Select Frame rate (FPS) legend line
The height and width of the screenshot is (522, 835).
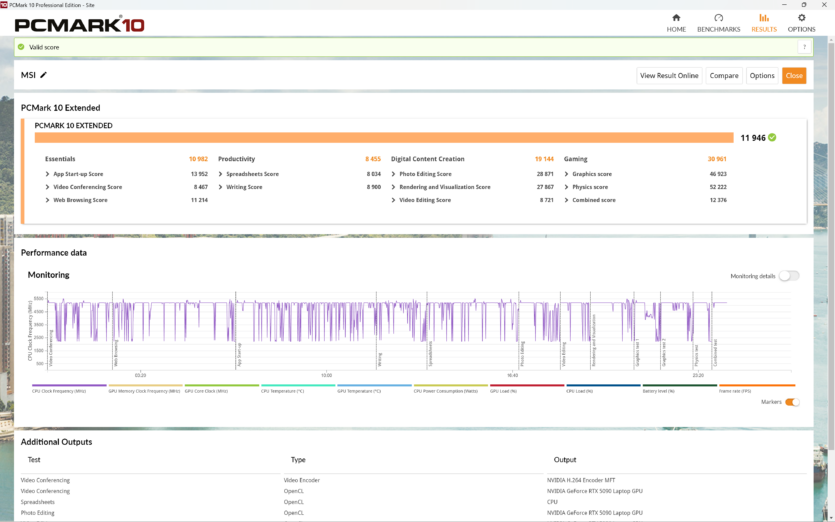point(757,385)
